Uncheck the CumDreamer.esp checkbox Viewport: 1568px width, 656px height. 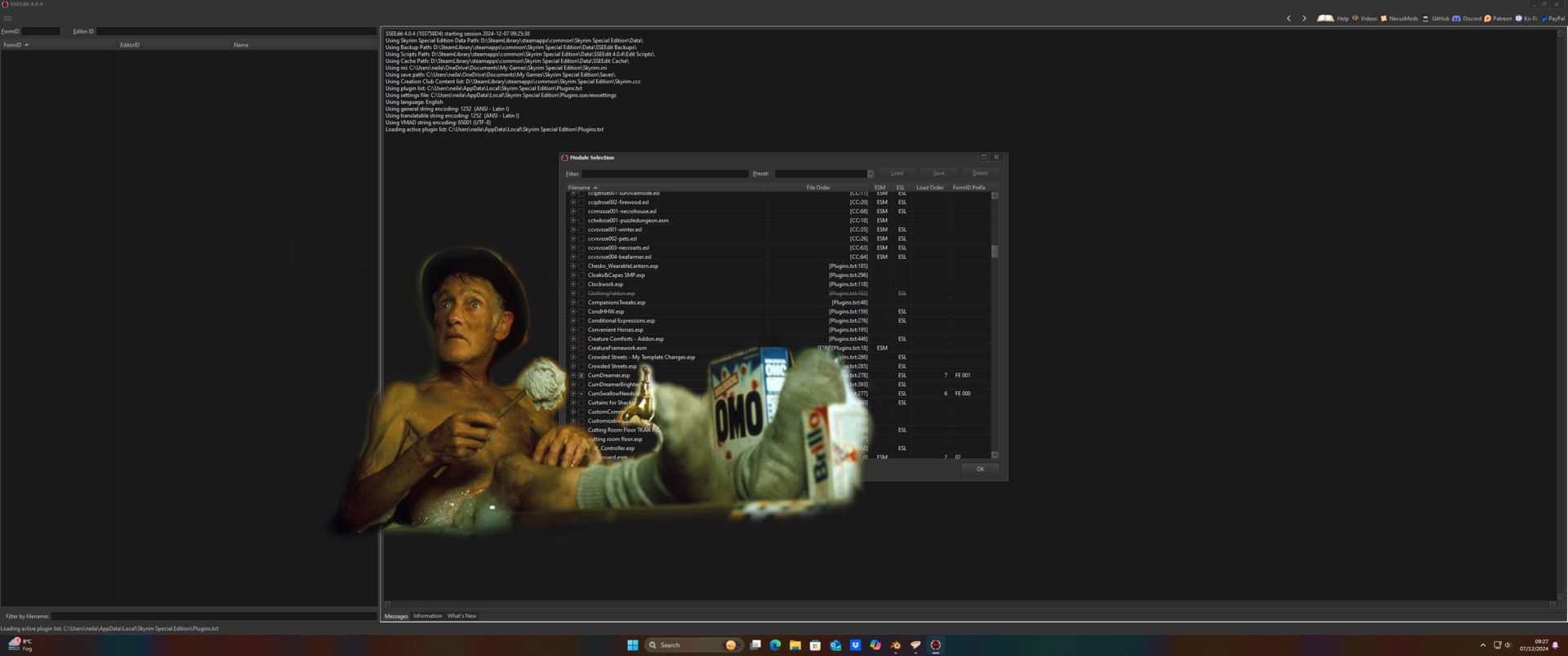pos(581,376)
